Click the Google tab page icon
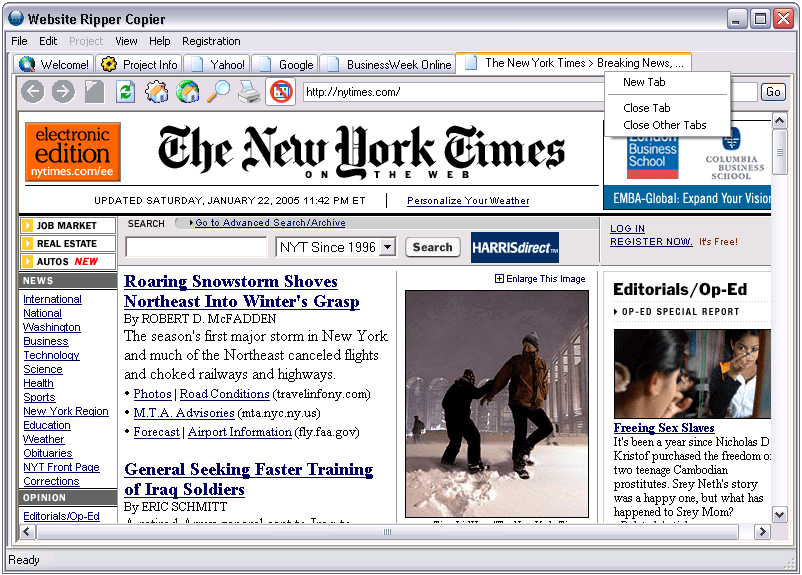 pyautogui.click(x=265, y=64)
